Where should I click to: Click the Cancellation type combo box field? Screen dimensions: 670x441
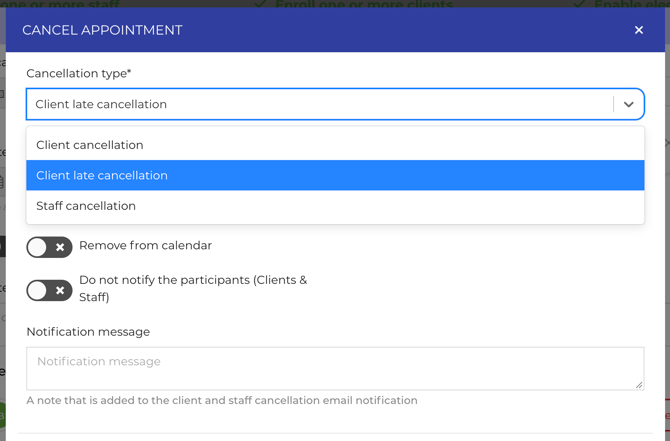point(335,104)
